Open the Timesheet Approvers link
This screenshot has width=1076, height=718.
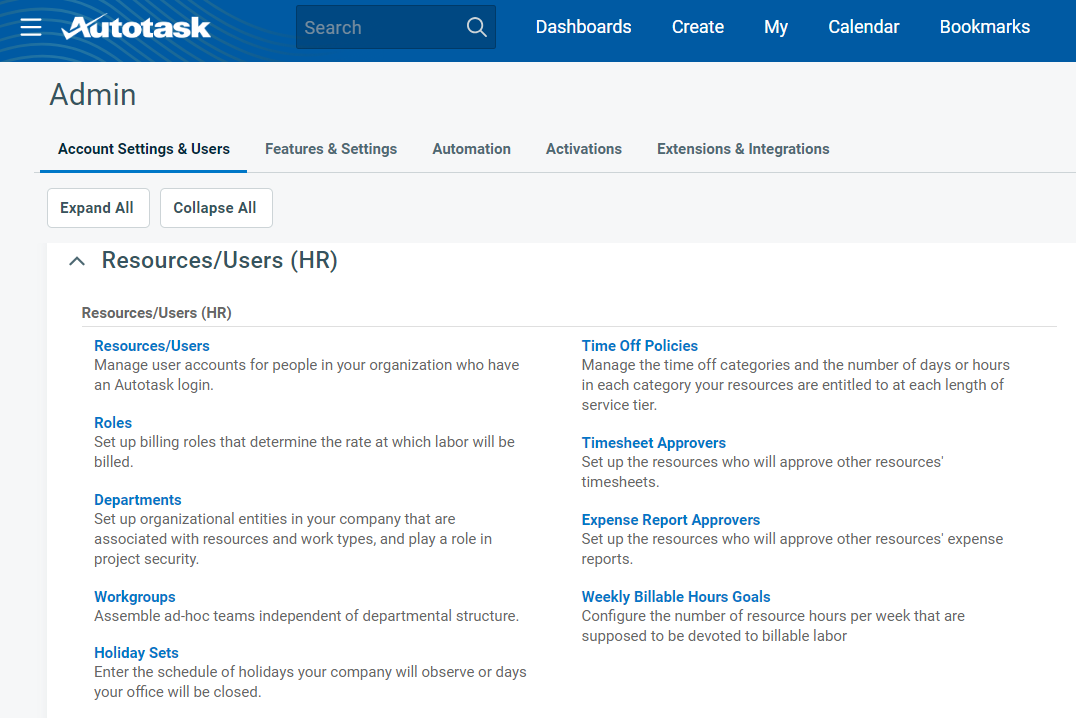pyautogui.click(x=653, y=443)
